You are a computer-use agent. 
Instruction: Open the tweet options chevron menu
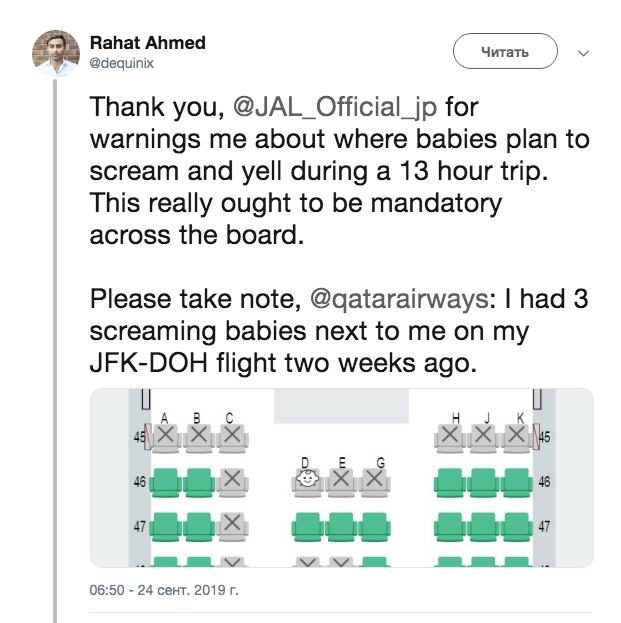tap(585, 52)
